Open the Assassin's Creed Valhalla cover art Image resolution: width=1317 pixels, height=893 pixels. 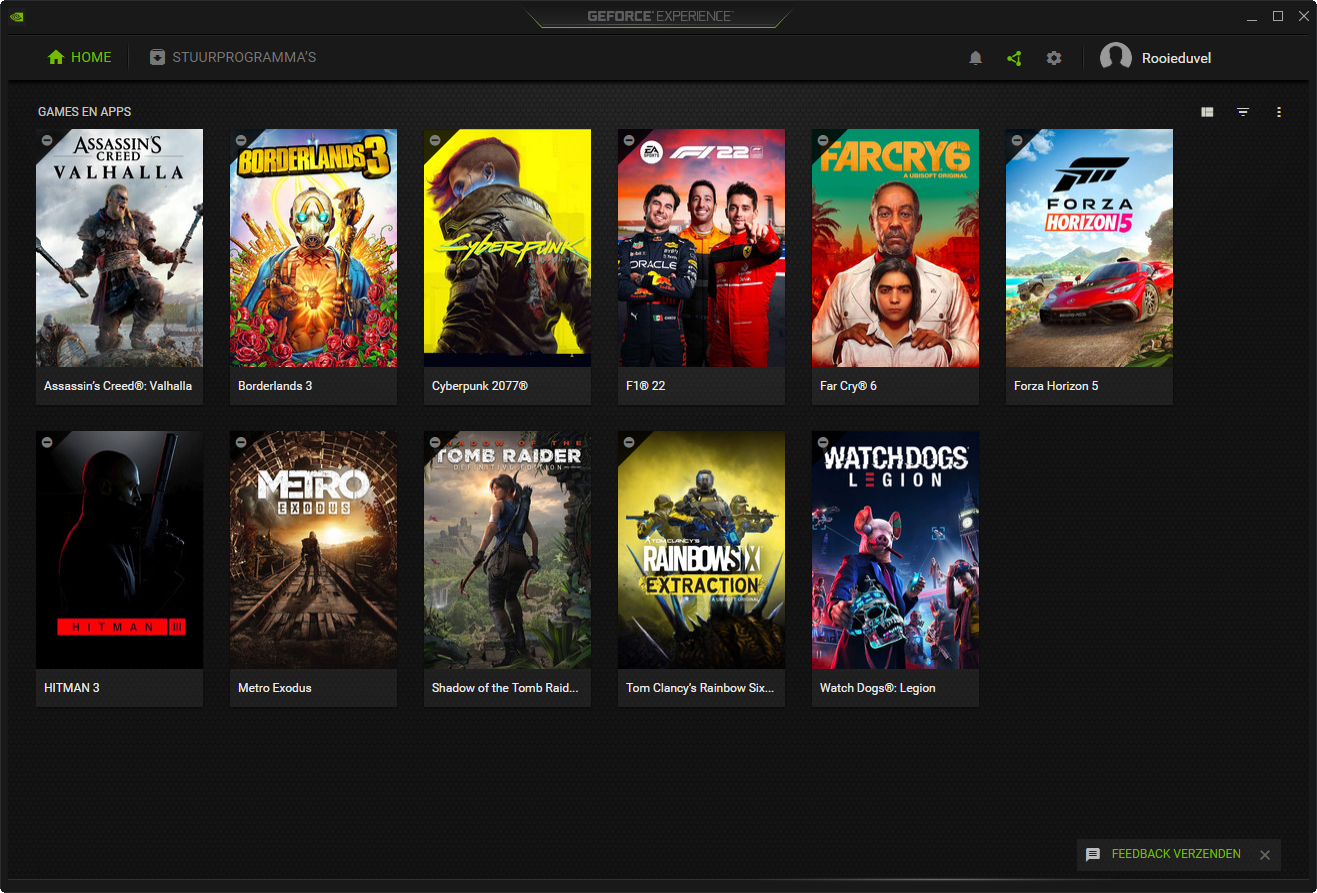click(x=119, y=248)
